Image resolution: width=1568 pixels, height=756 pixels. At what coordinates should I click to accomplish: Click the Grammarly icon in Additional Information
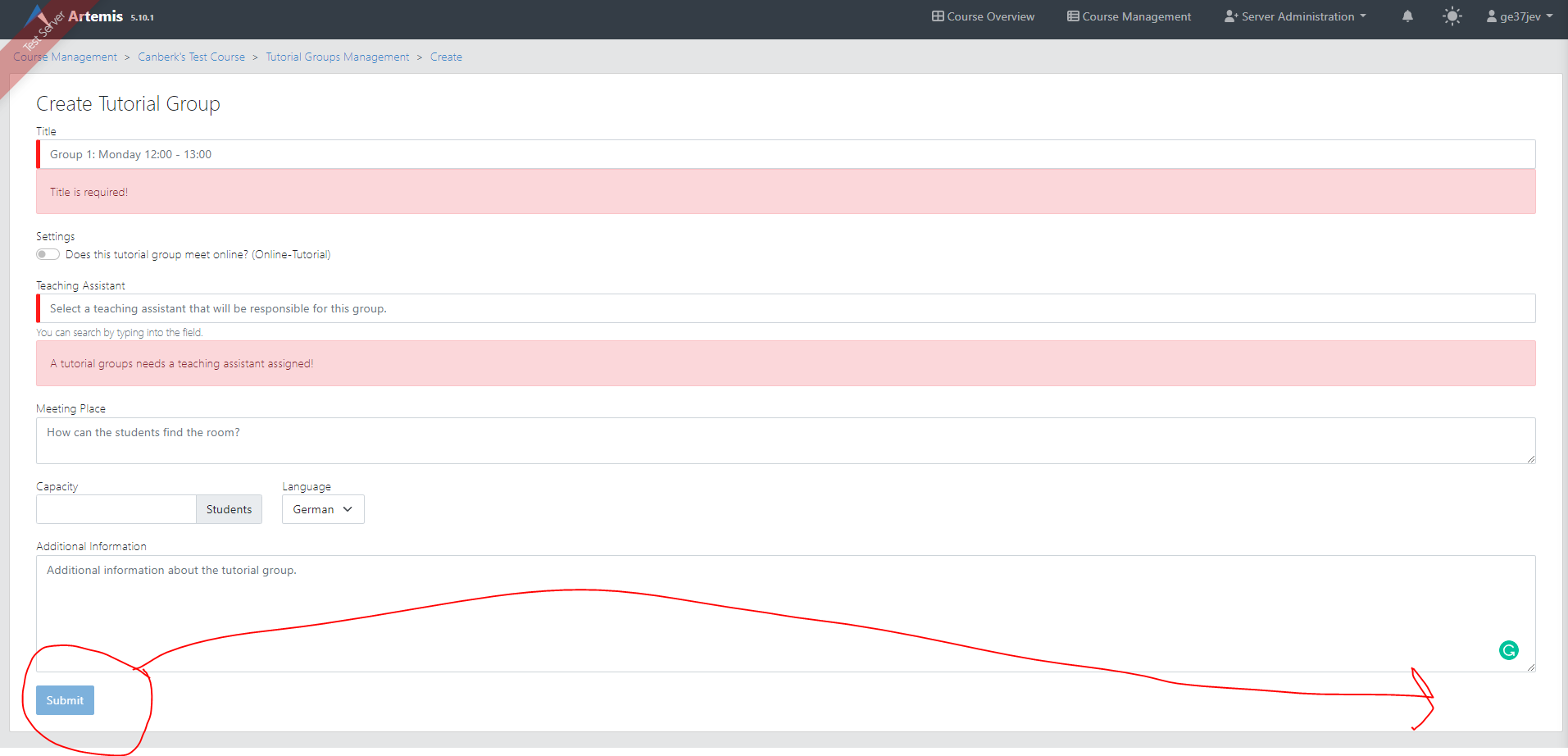(1508, 650)
